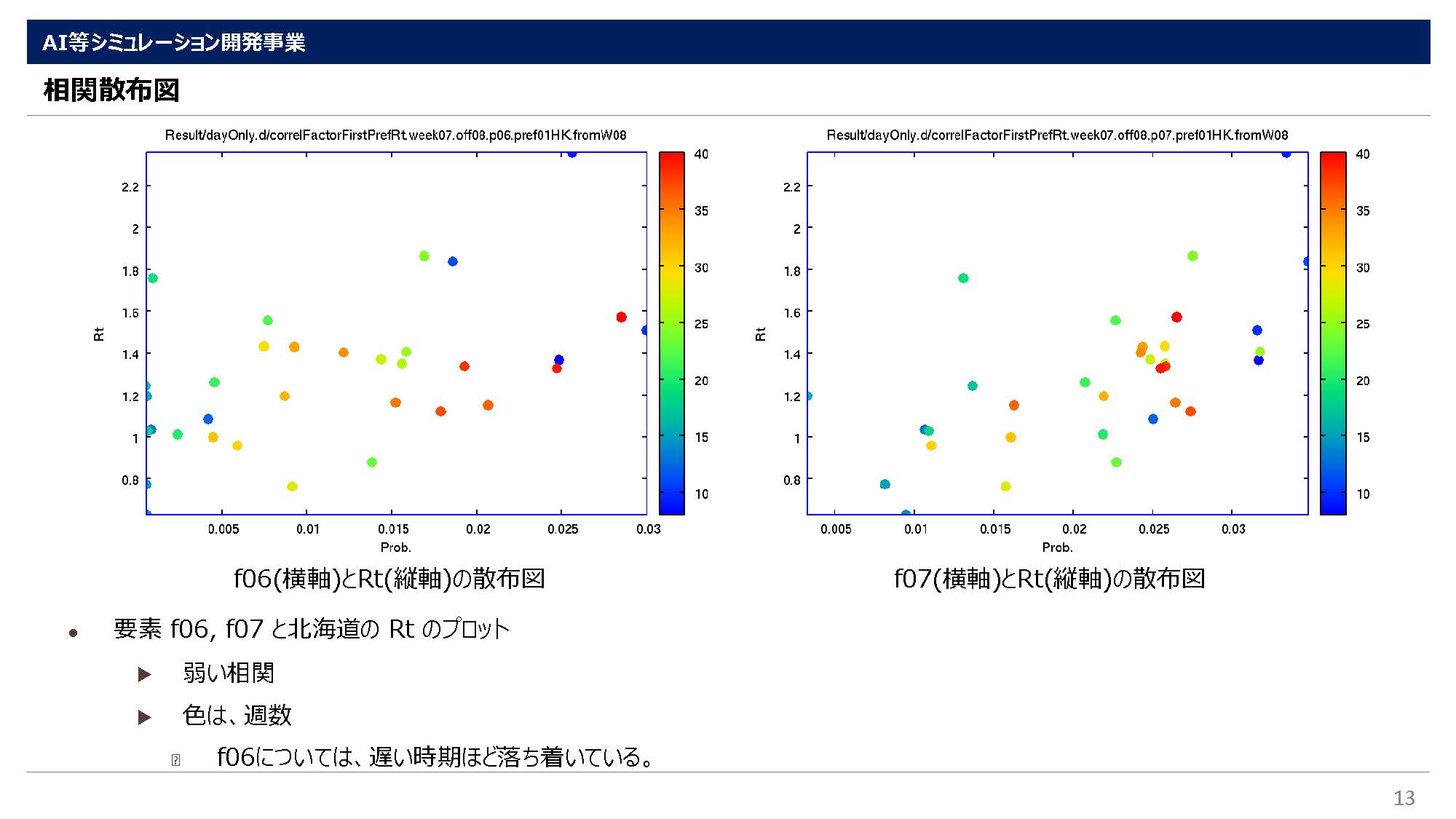The width and height of the screenshot is (1456, 819).
Task: Click the bright red dot near Rt 1.57 in f06 plot
Action: 621,317
